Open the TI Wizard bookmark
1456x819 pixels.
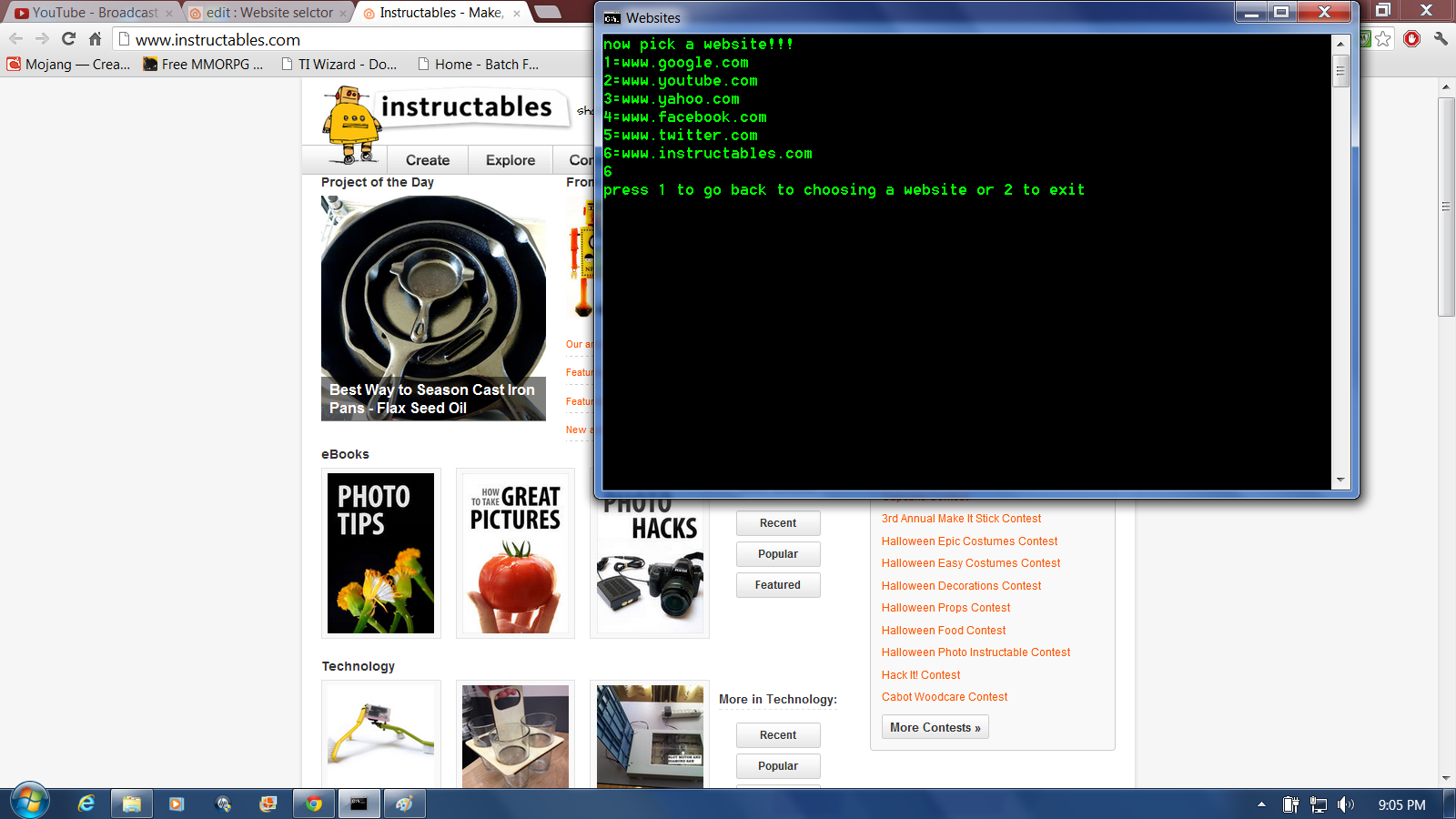tap(339, 65)
